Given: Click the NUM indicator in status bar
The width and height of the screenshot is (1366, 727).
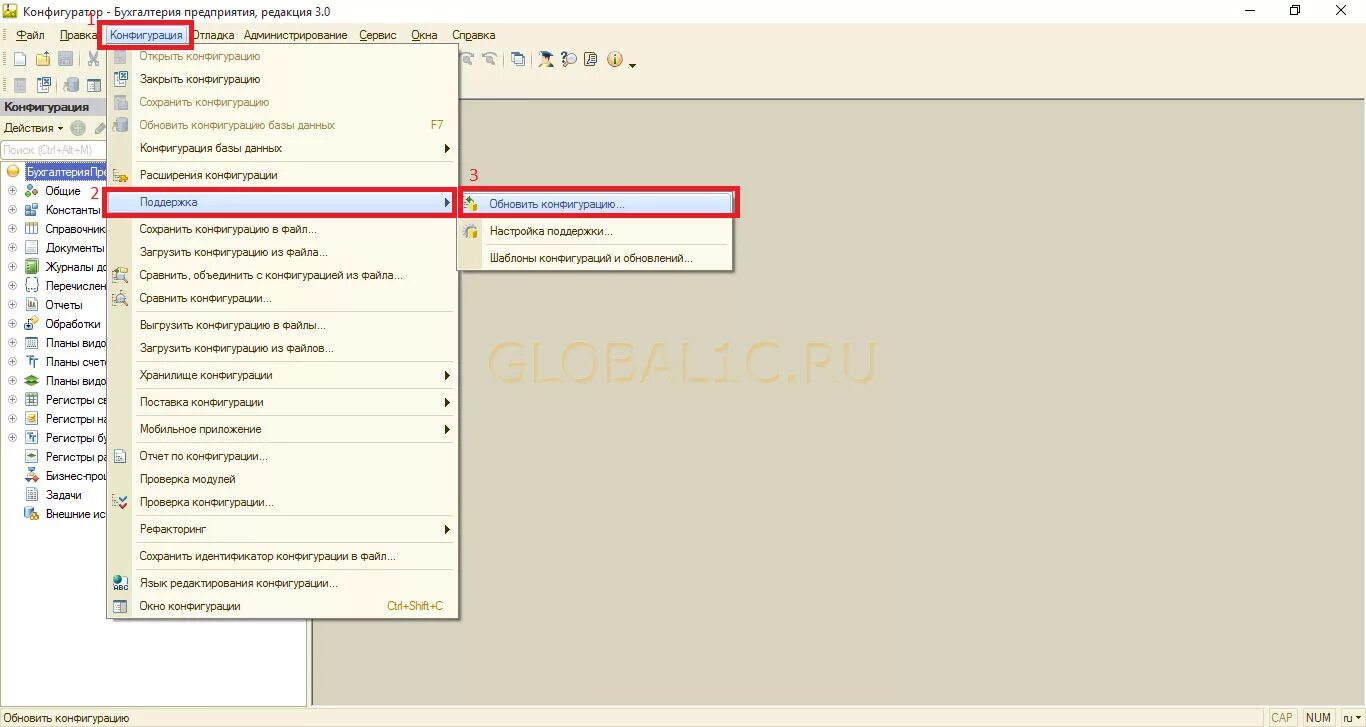Looking at the screenshot, I should (x=1319, y=718).
